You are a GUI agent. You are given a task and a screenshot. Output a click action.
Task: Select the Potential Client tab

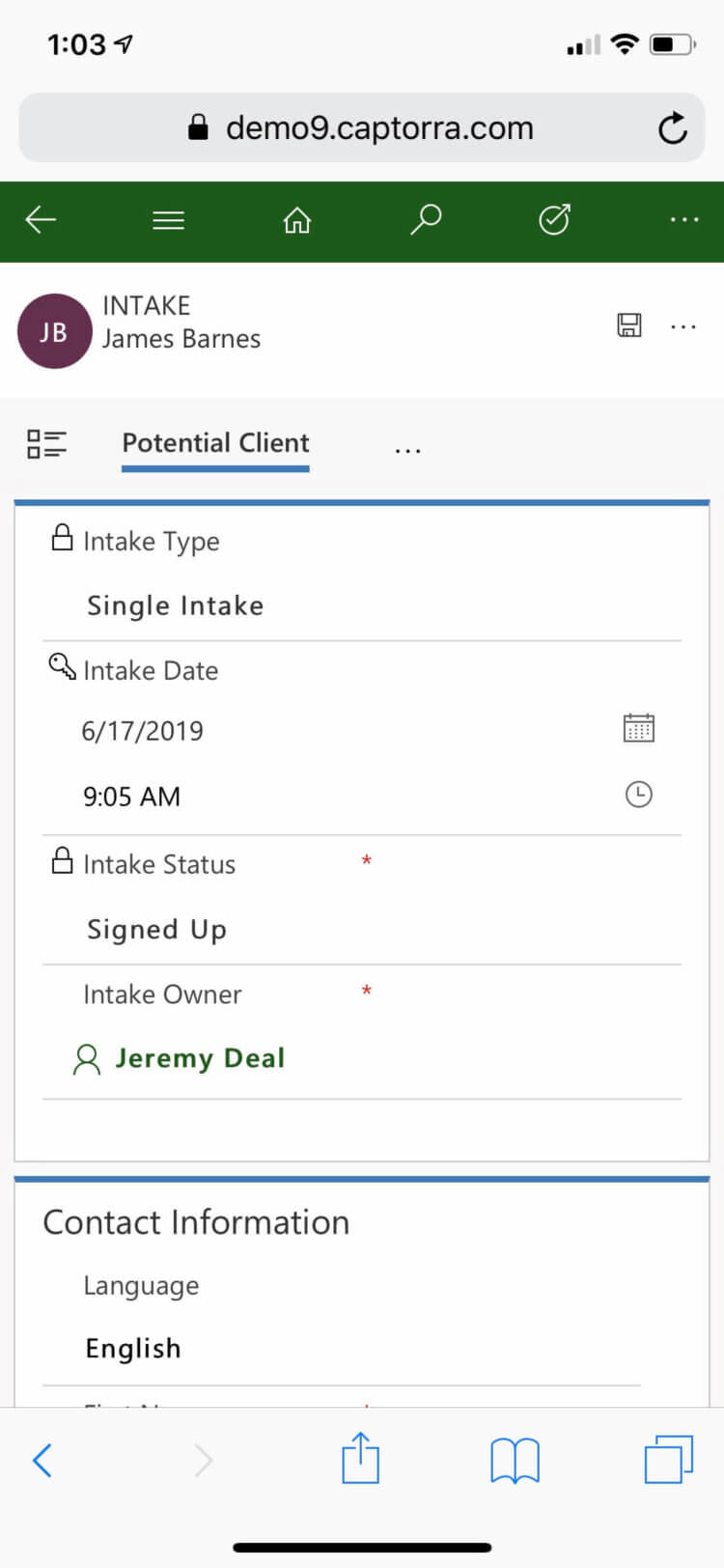[x=215, y=443]
